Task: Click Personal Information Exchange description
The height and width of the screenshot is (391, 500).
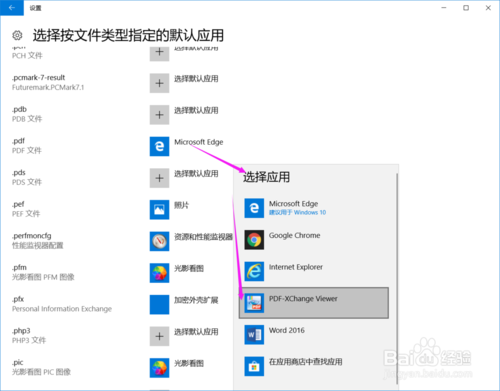Action: [x=62, y=309]
